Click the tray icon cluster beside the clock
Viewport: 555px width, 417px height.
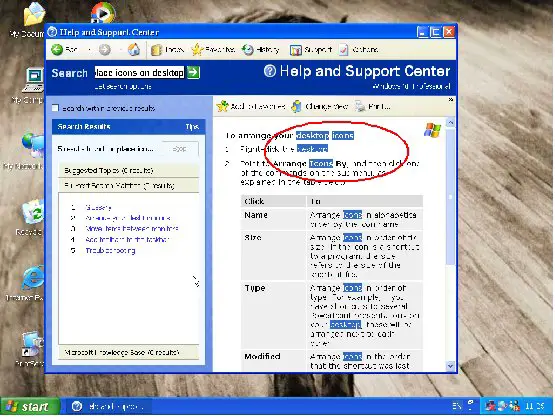[502, 406]
